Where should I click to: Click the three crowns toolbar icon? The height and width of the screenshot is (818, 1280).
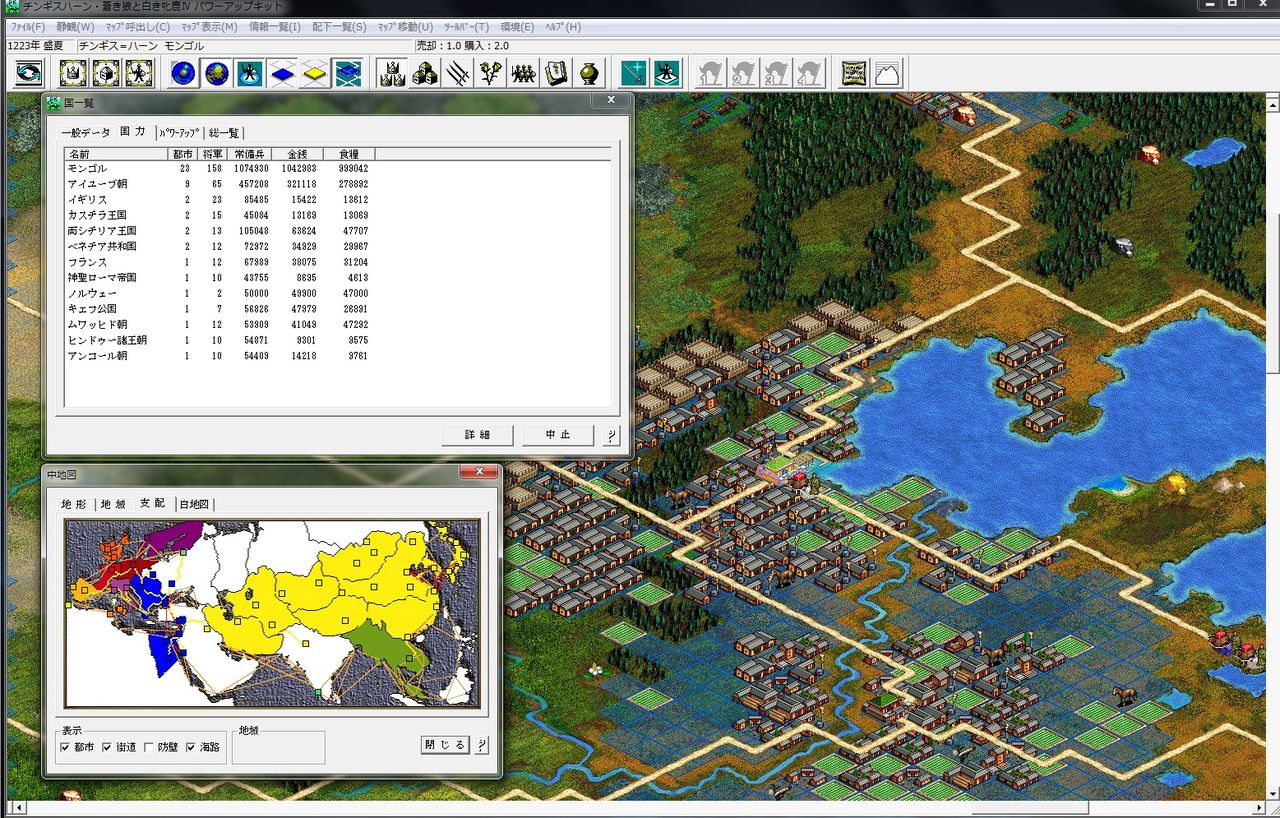(392, 73)
